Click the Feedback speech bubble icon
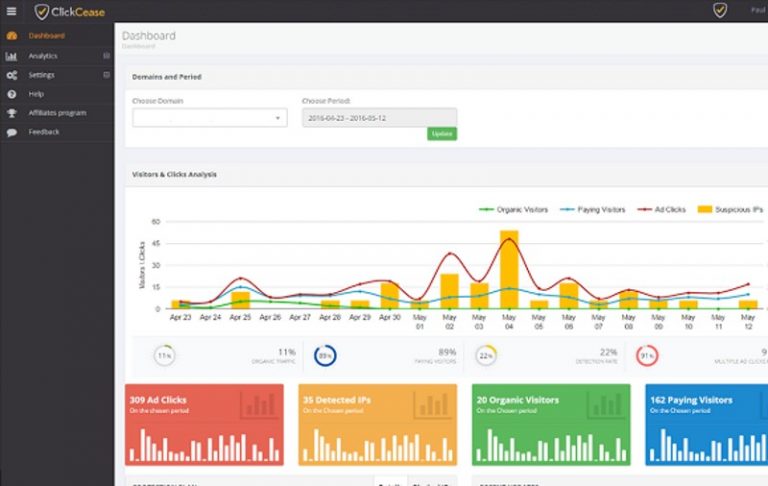The width and height of the screenshot is (768, 486). (12, 132)
